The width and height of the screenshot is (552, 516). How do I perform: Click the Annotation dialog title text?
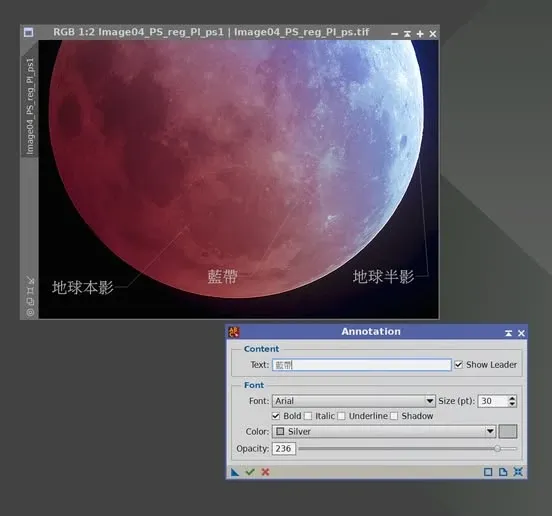(371, 332)
